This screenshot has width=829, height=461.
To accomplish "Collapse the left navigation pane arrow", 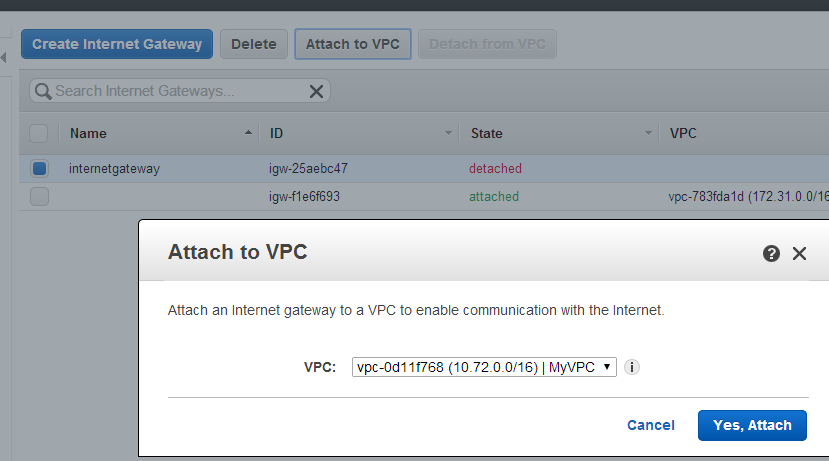I will point(3,57).
